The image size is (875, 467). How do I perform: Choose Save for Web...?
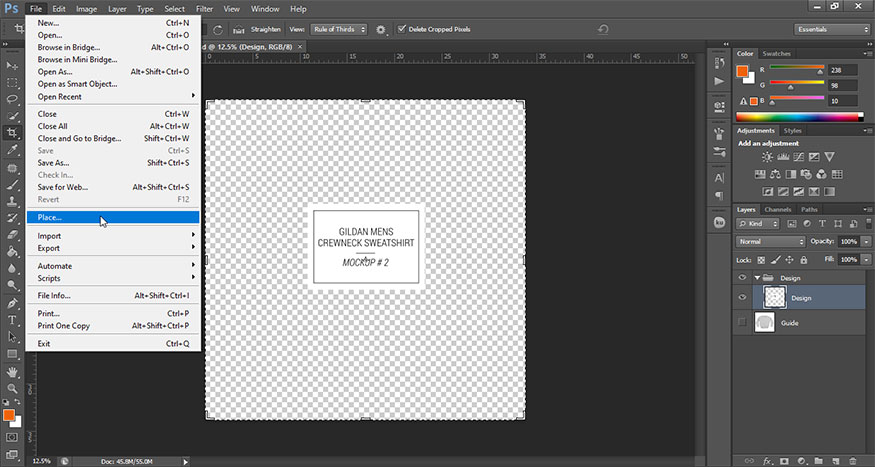[x=113, y=187]
